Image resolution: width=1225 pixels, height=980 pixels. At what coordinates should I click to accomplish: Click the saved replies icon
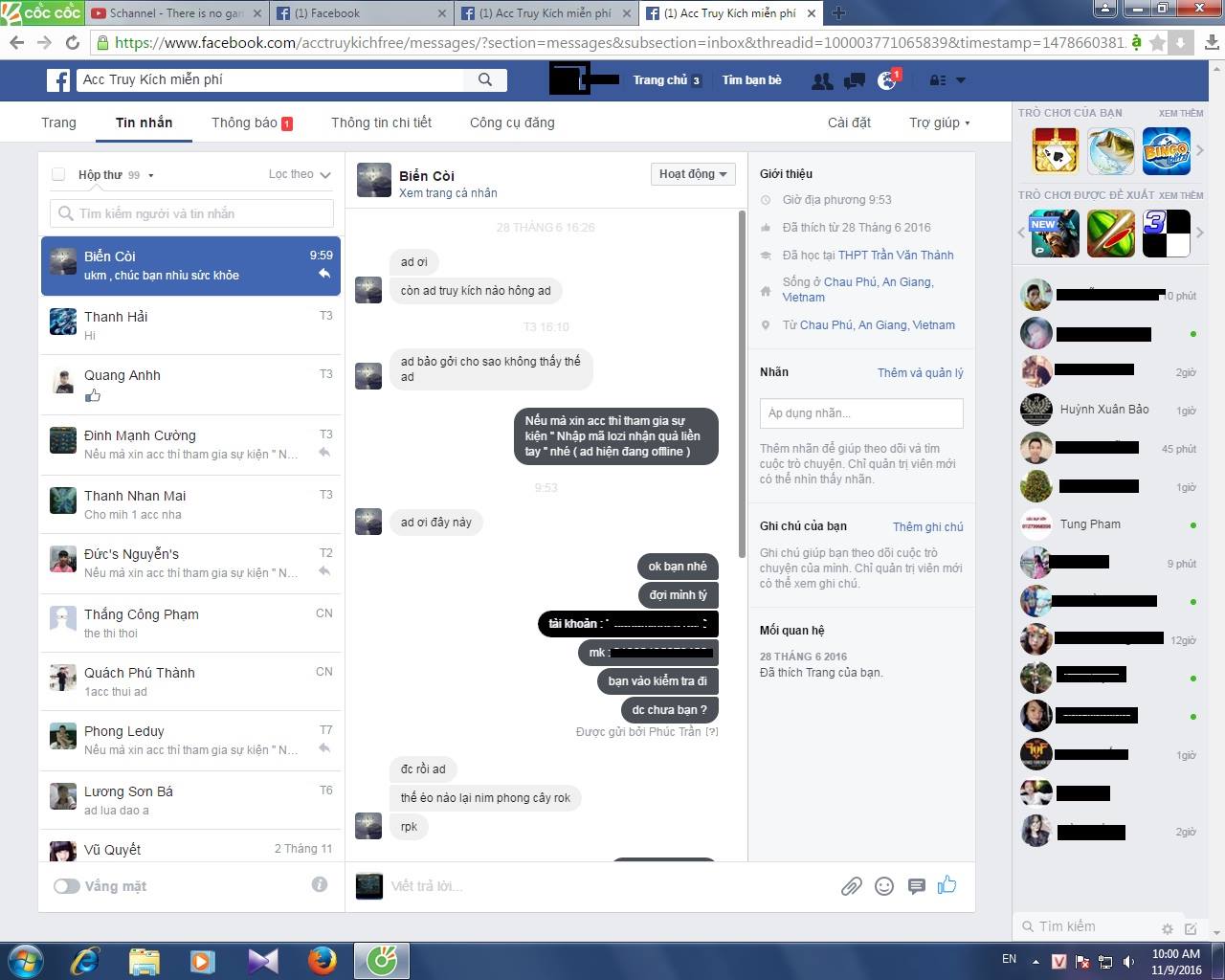tap(917, 886)
